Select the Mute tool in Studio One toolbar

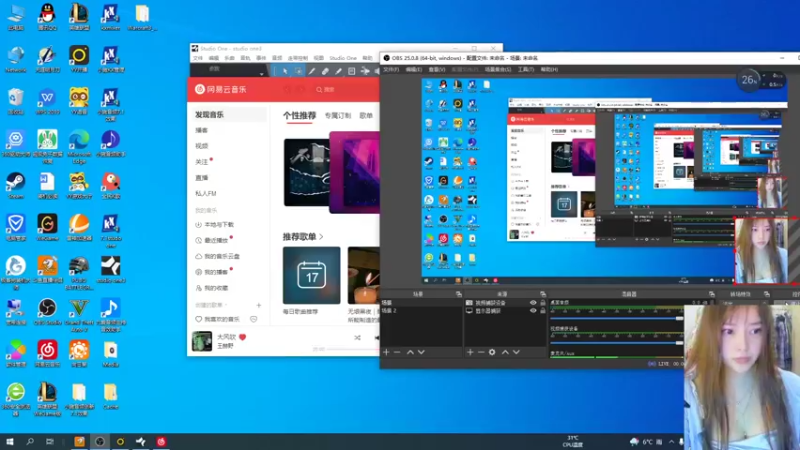tap(352, 71)
